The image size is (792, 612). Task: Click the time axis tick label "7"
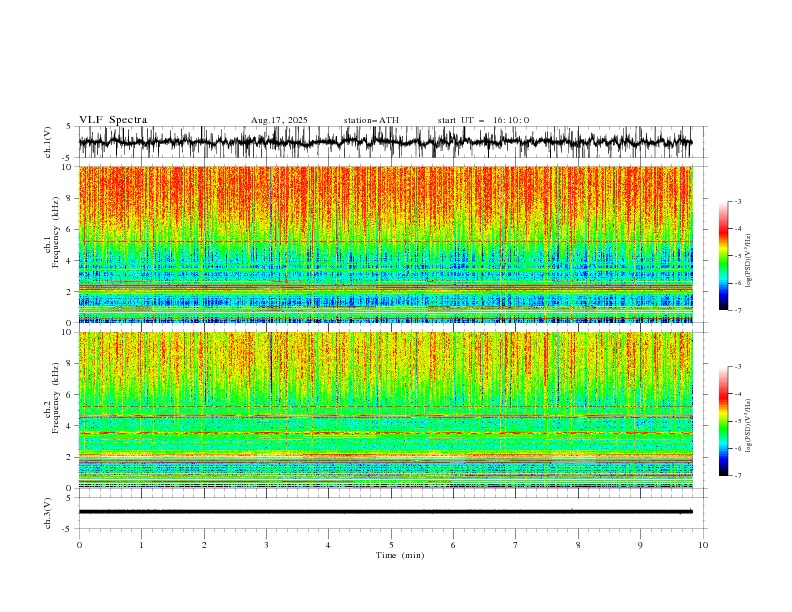pos(516,545)
